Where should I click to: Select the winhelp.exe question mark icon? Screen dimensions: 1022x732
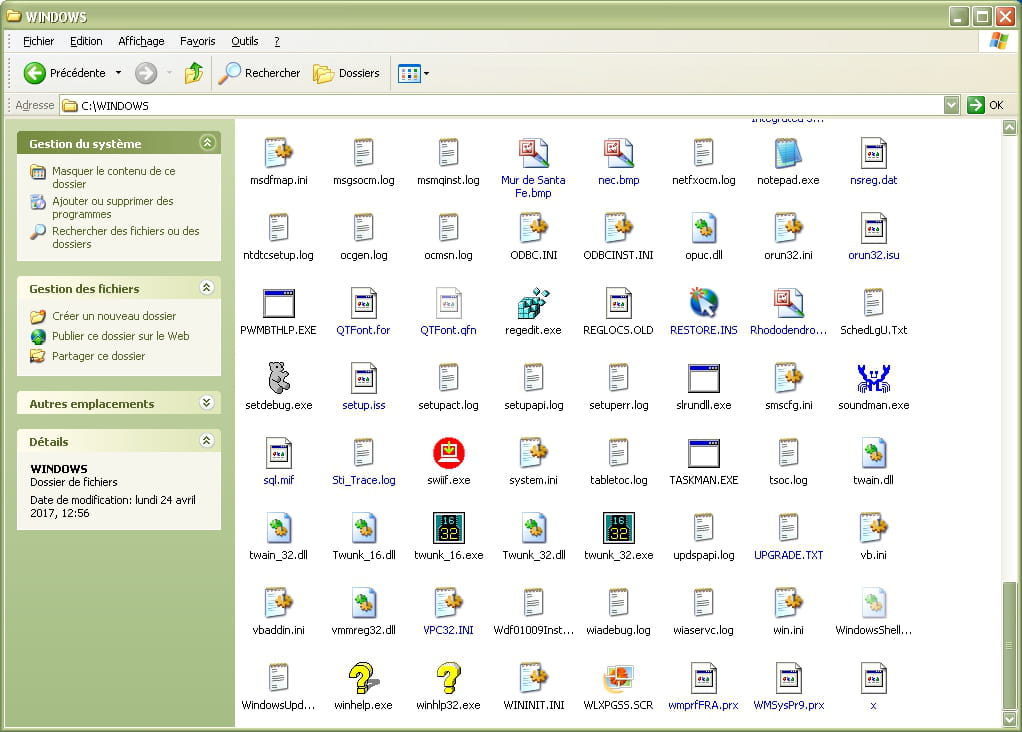click(363, 678)
